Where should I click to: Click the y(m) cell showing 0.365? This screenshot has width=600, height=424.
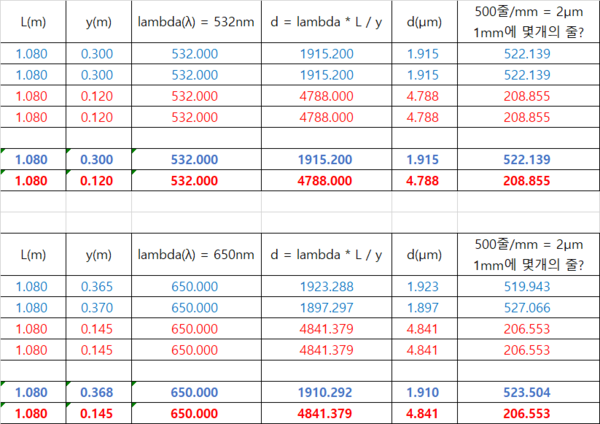(x=96, y=286)
